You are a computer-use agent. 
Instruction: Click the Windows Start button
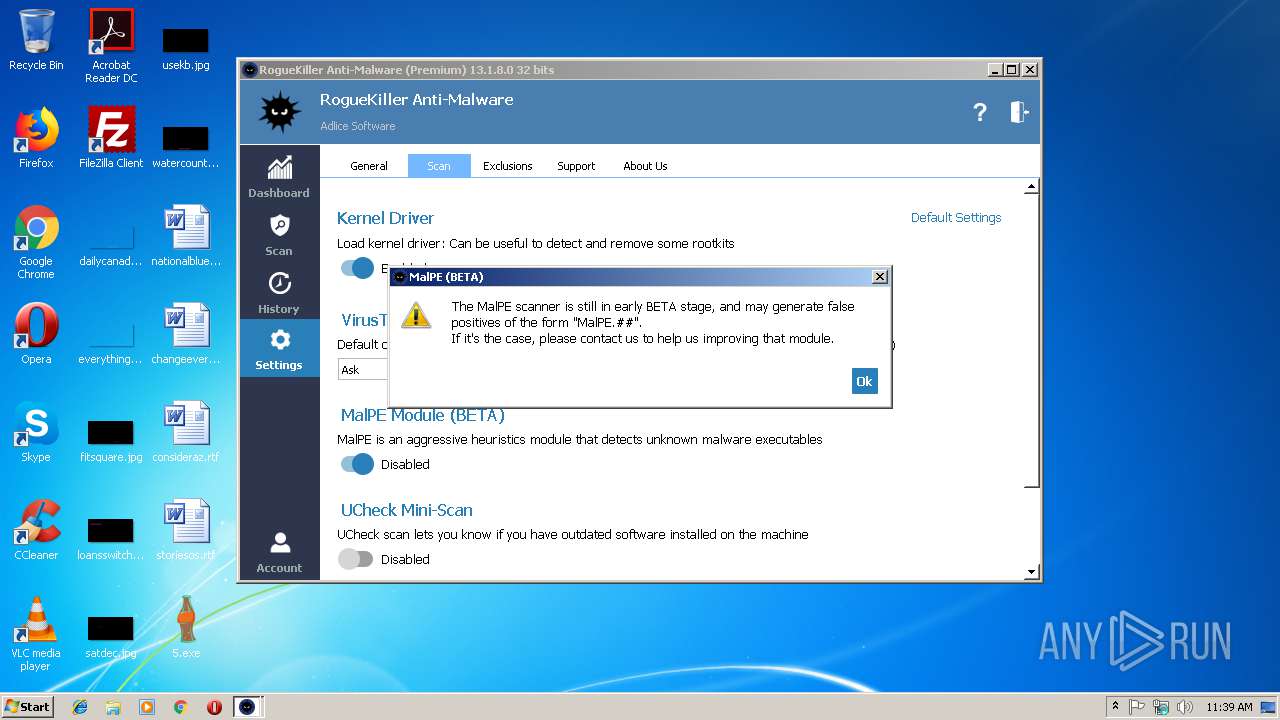pos(27,707)
